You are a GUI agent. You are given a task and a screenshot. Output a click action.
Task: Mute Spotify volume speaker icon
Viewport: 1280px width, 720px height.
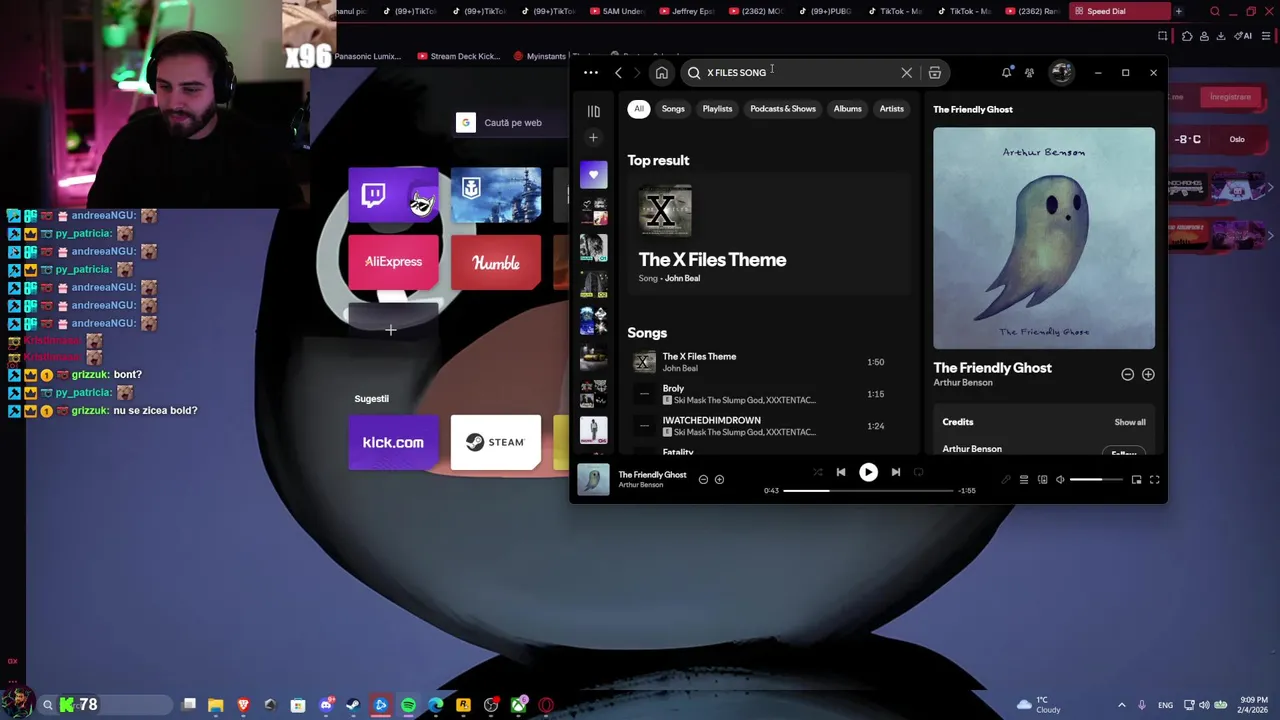coord(1060,480)
